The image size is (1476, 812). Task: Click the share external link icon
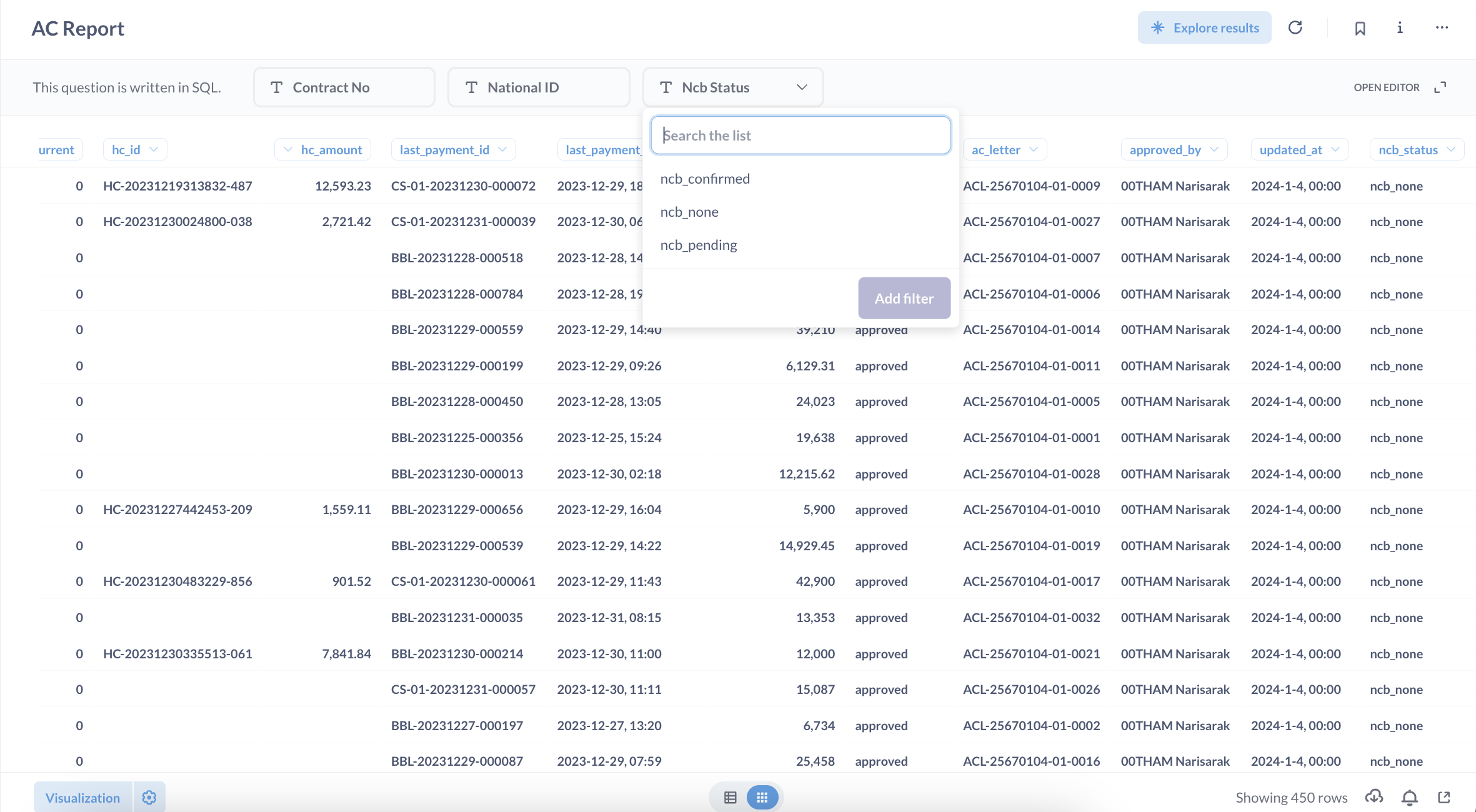[1444, 797]
